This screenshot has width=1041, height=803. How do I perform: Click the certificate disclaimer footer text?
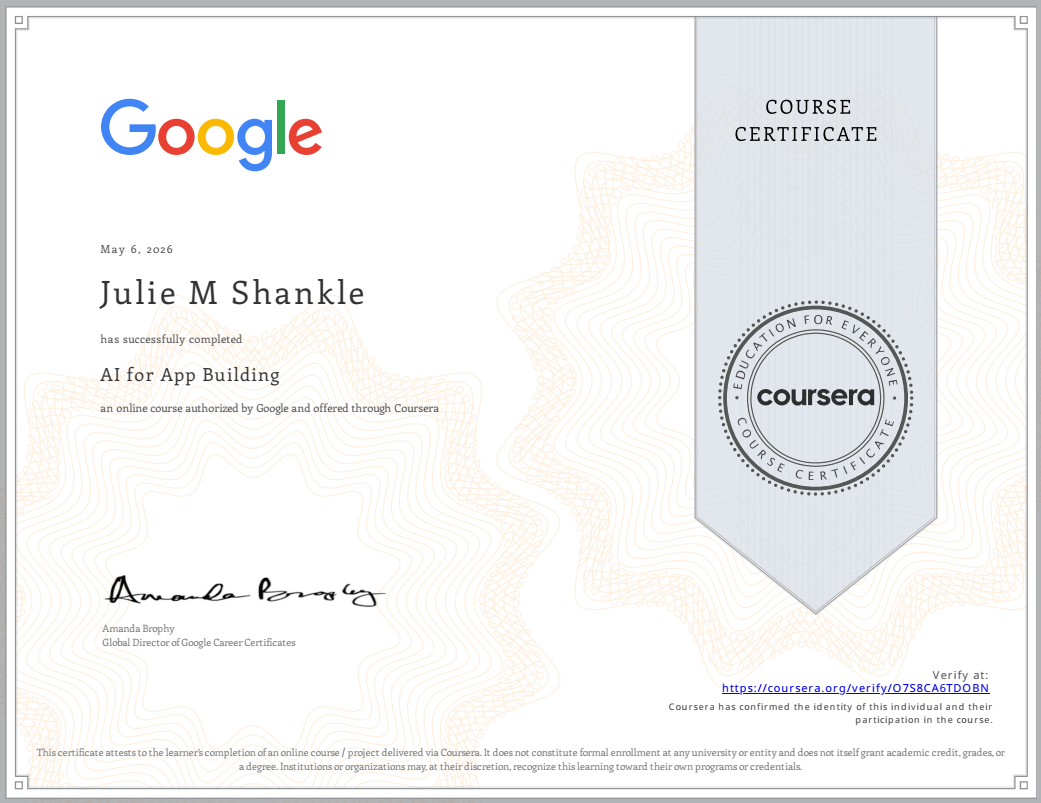(x=520, y=760)
